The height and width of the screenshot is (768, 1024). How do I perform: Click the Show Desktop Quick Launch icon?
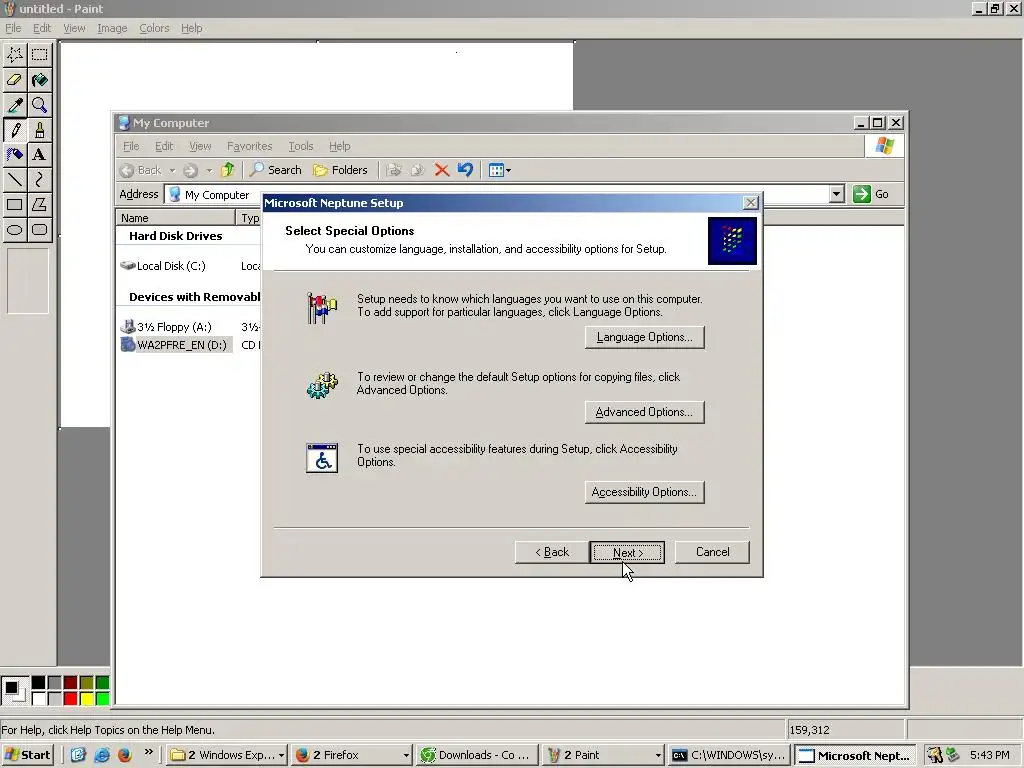click(78, 755)
